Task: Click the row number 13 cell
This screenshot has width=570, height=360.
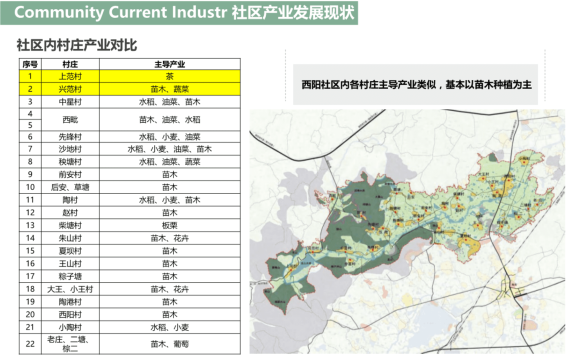Action: 30,225
